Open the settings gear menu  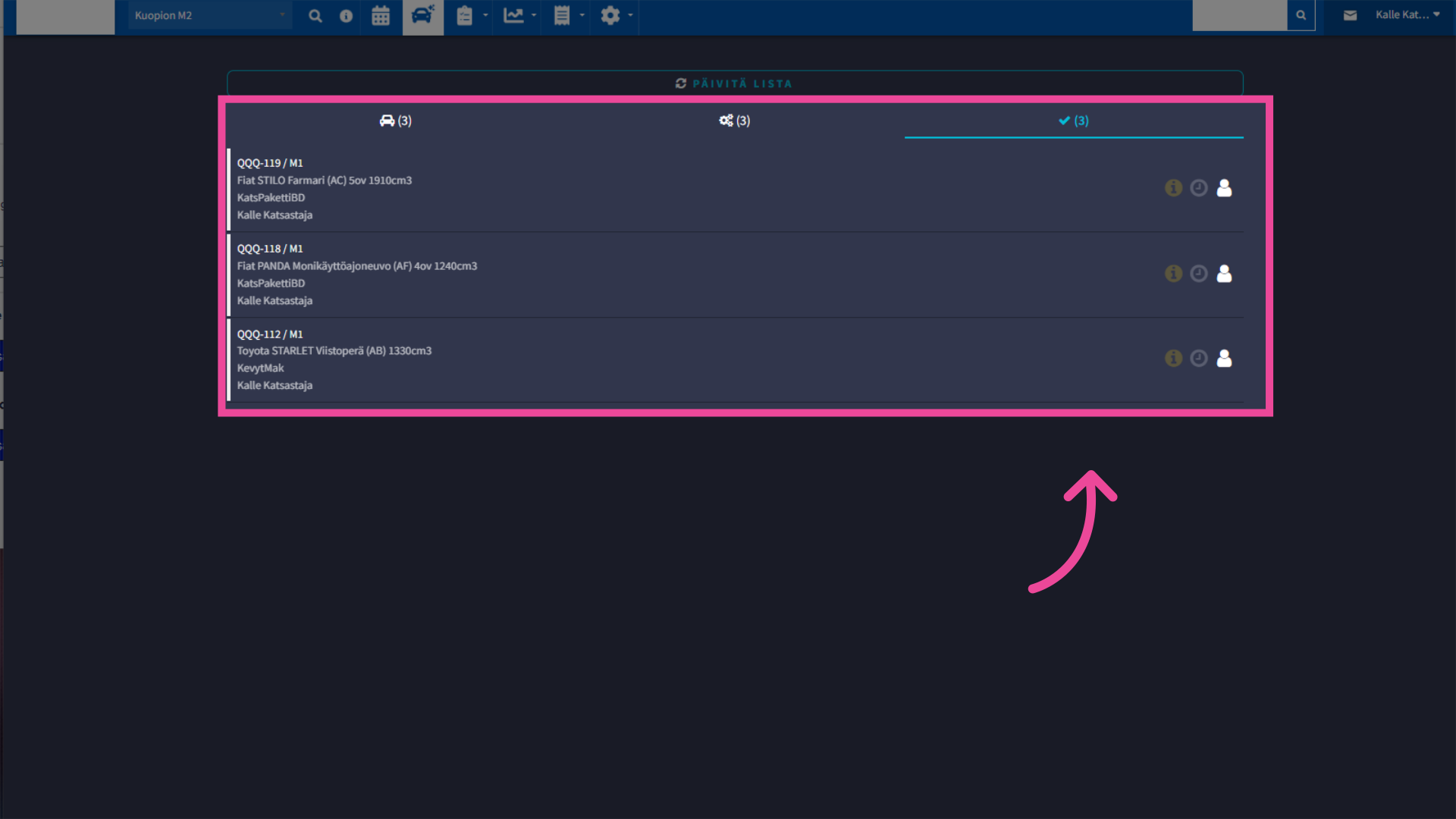(616, 15)
